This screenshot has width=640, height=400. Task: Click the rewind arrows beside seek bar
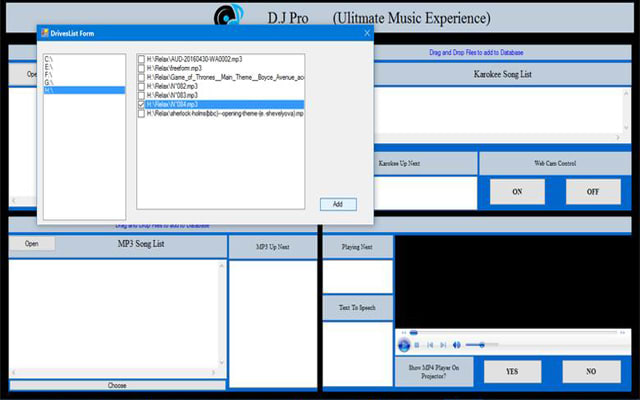pyautogui.click(x=404, y=333)
